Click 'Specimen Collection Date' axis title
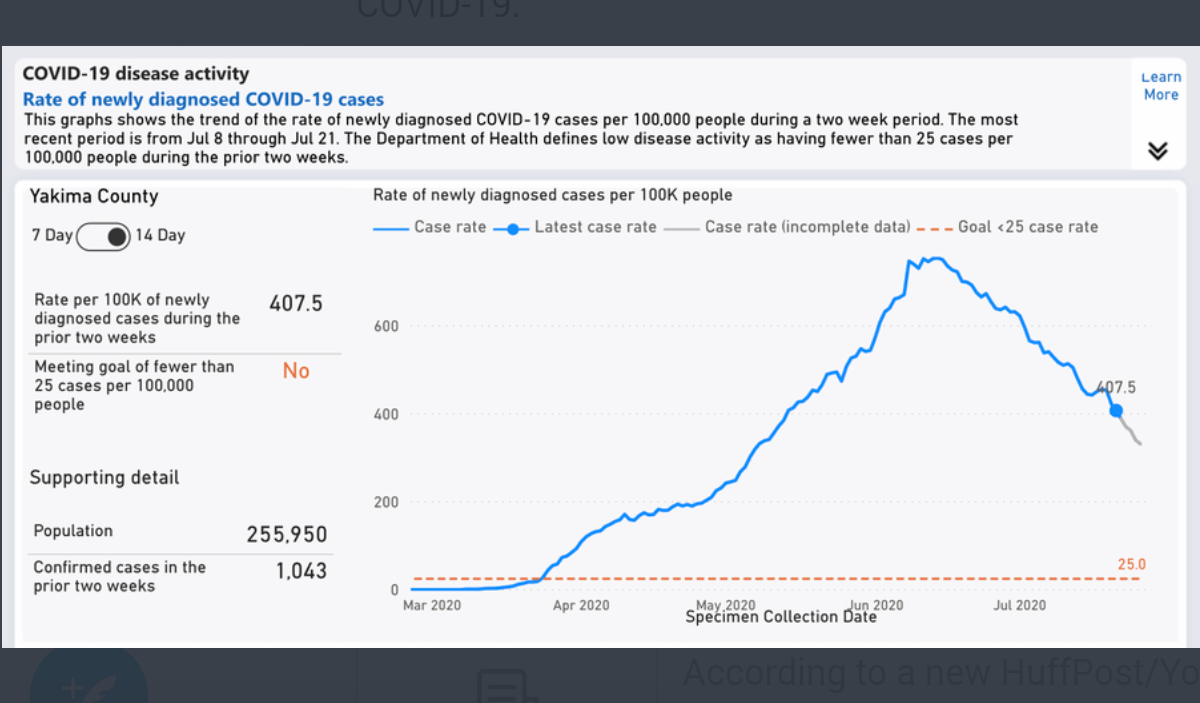 tap(780, 617)
